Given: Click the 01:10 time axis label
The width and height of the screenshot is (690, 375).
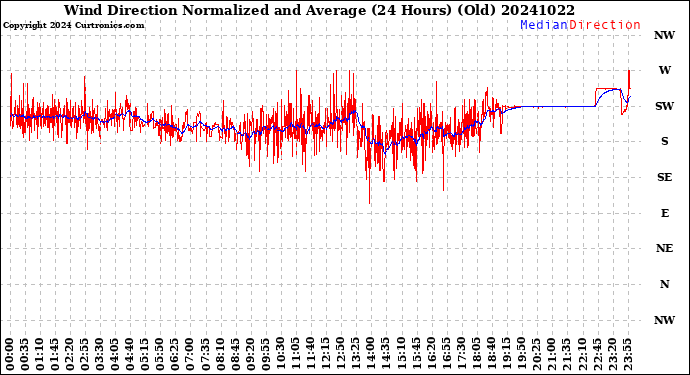Looking at the screenshot, I should [x=40, y=354].
